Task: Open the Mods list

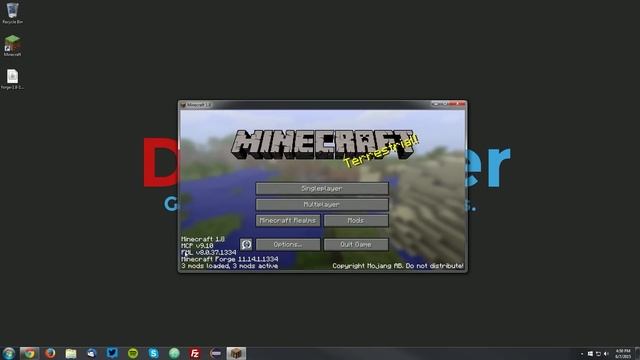Action: coord(356,220)
